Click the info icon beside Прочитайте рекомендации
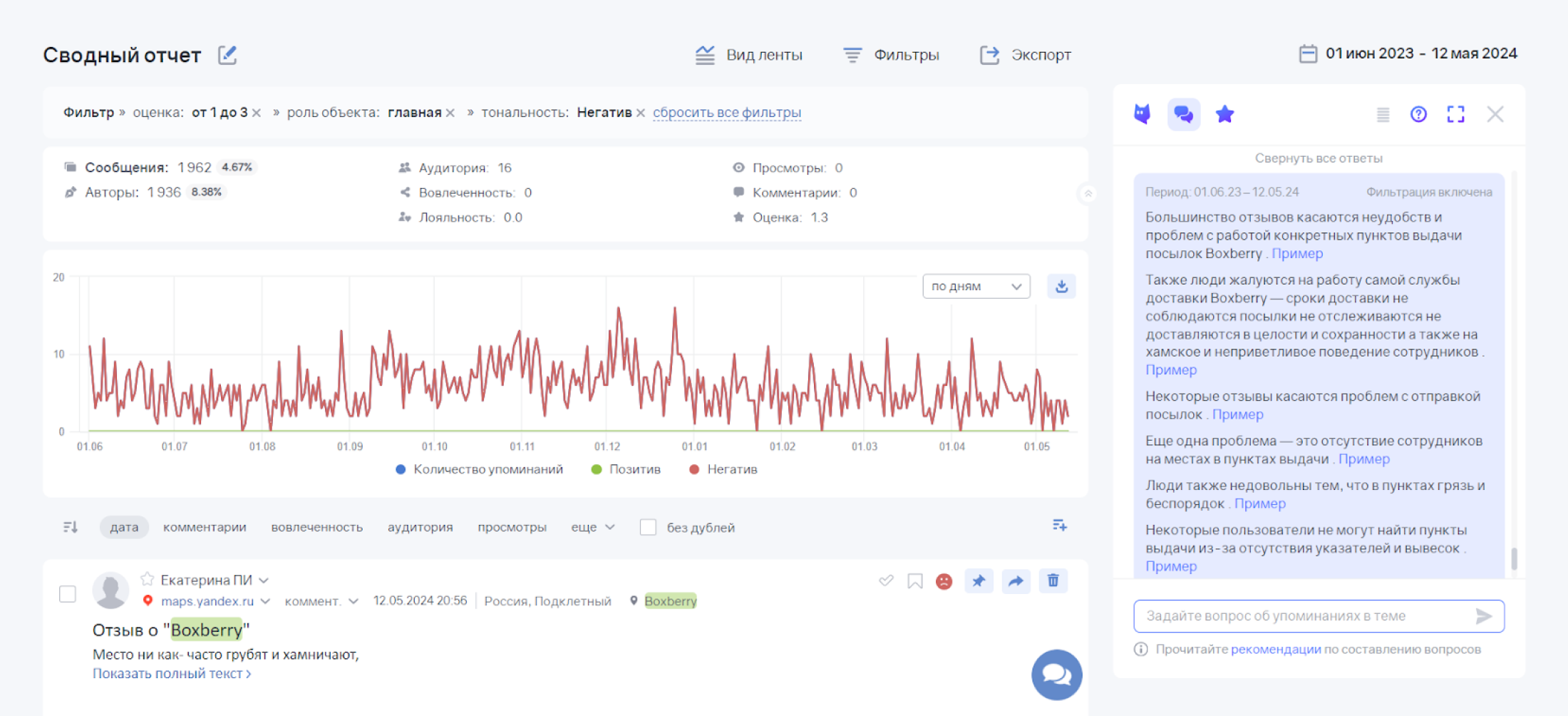Screen dimensions: 1568x716 point(1141,650)
